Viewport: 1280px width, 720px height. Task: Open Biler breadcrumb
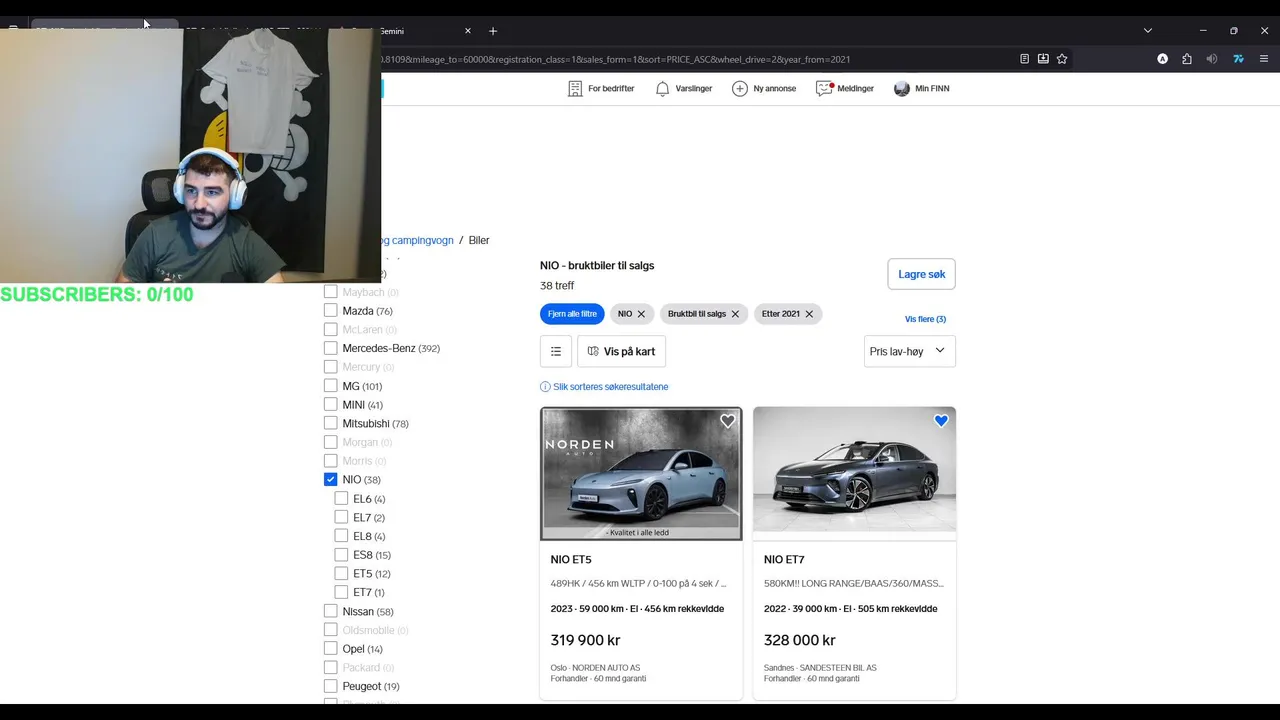[x=479, y=240]
